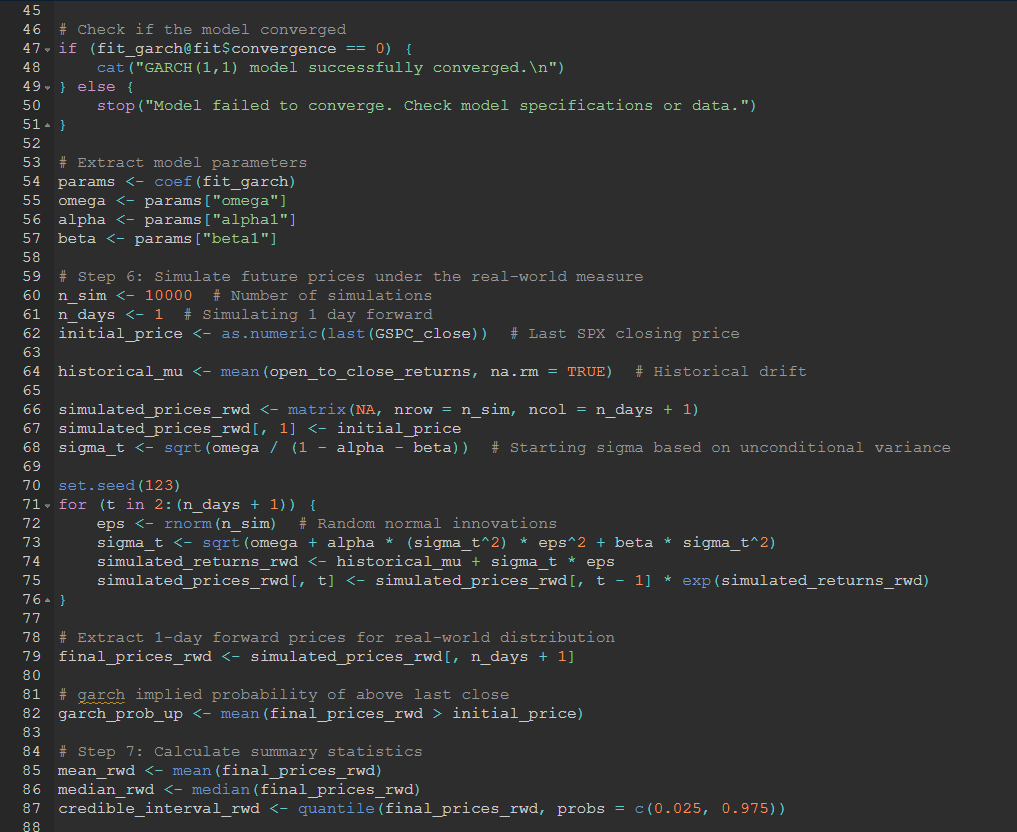Click the value 10000 on line 60
1017x832 pixels.
(x=169, y=296)
